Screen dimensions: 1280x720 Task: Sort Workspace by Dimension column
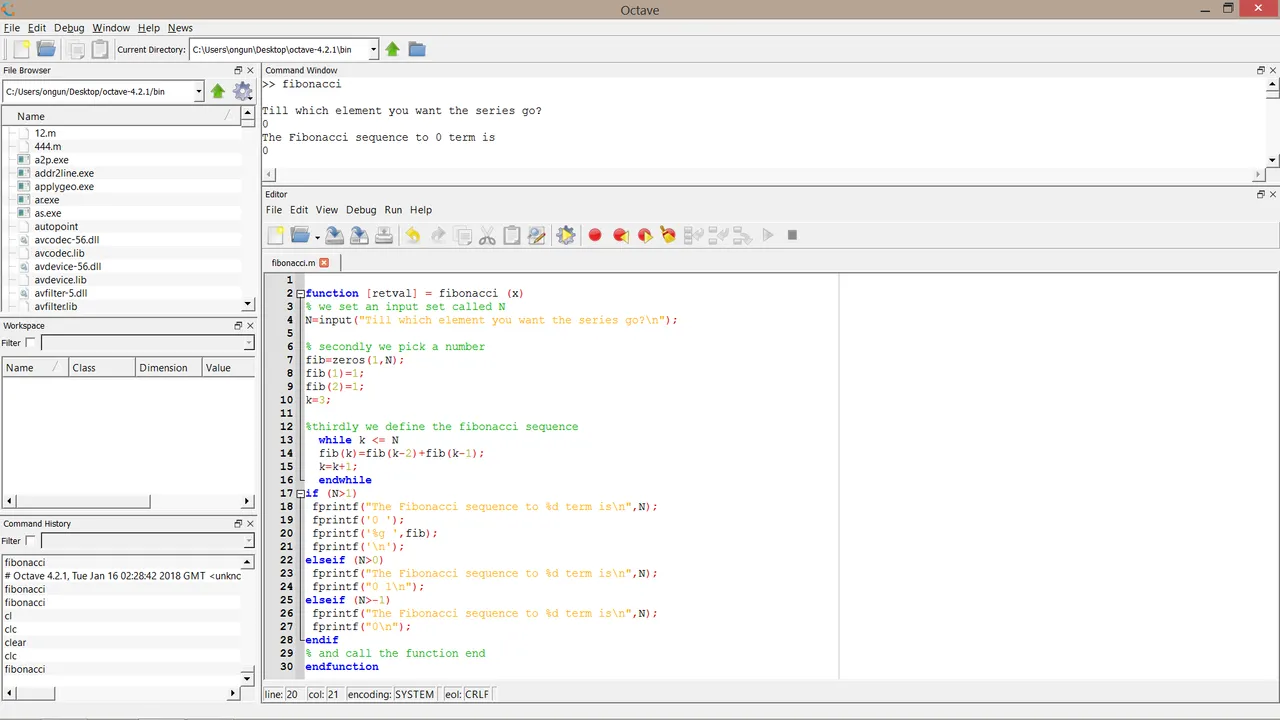click(x=168, y=368)
